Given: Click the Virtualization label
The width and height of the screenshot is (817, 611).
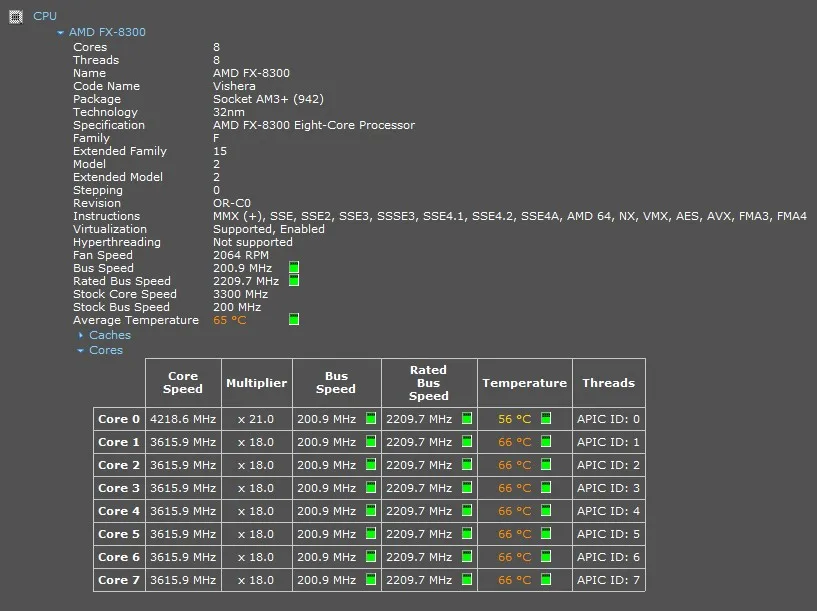Looking at the screenshot, I should pyautogui.click(x=110, y=229).
